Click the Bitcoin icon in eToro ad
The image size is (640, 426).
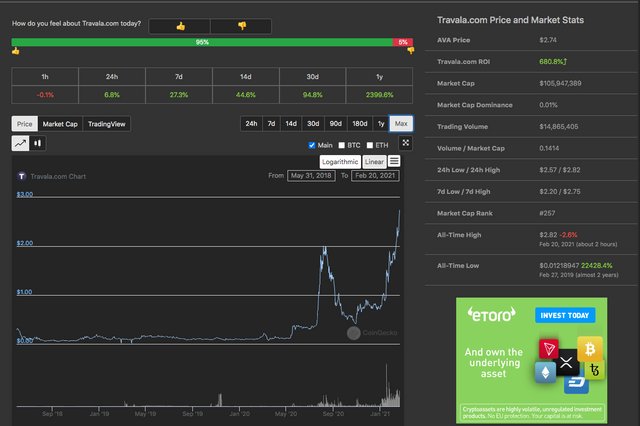coord(590,352)
